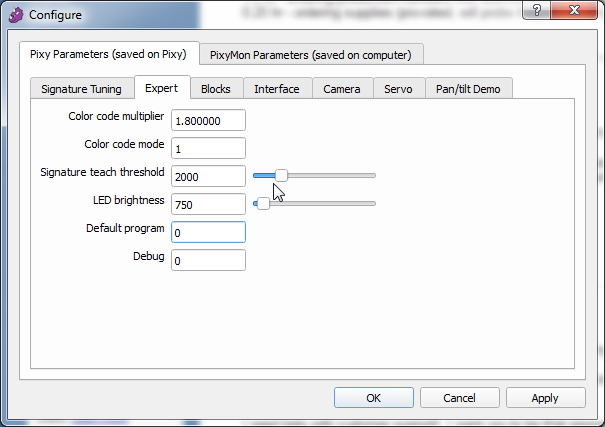Close the Configure dialog with X
The height and width of the screenshot is (427, 605).
[x=574, y=10]
